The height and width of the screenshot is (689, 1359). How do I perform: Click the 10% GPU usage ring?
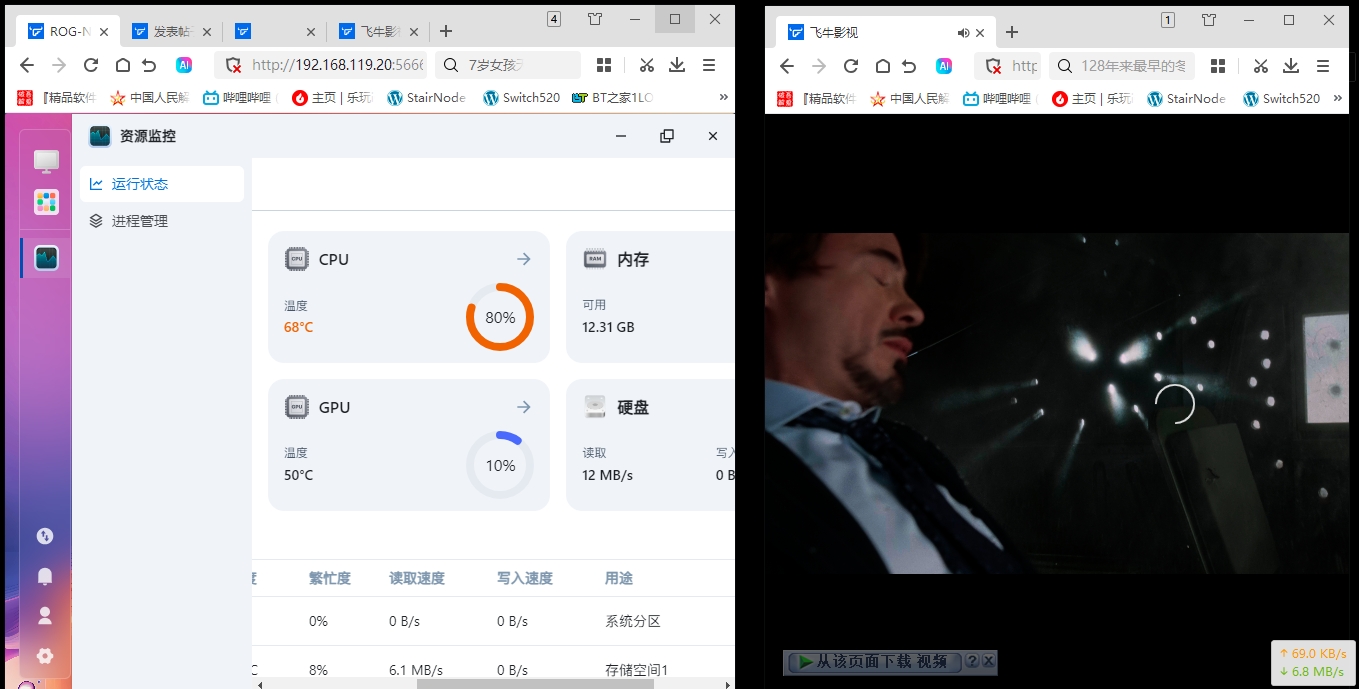click(500, 465)
